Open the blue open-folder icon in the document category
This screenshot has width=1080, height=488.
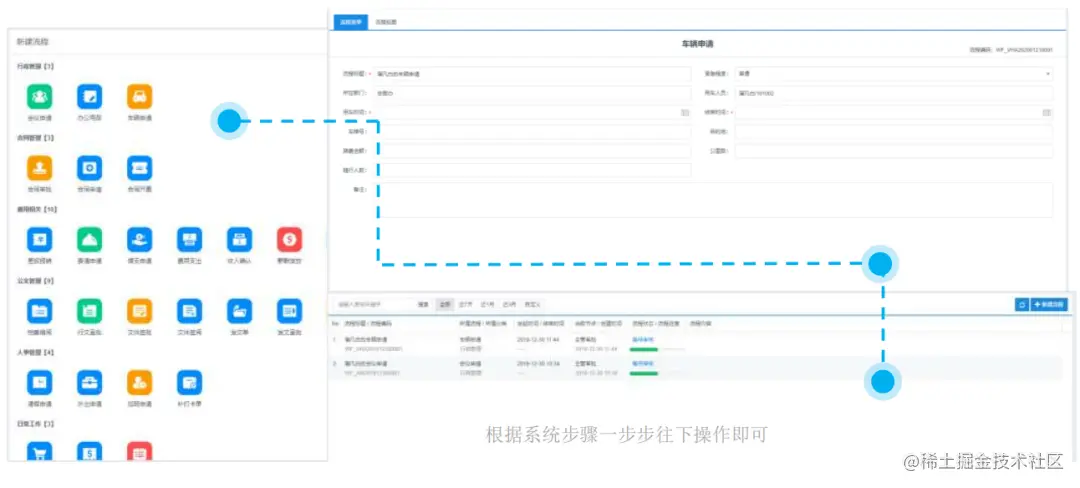coord(240,311)
